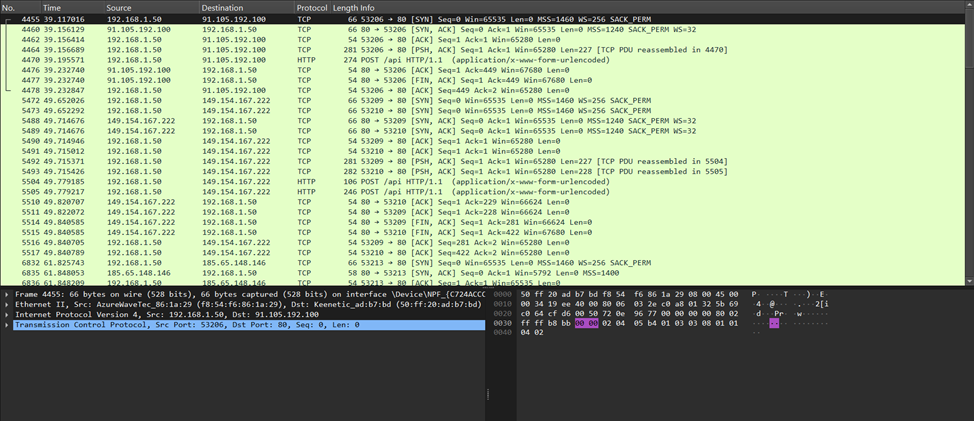Select packet 5504 HTTP POST row
The width and height of the screenshot is (974, 421).
coord(300,181)
